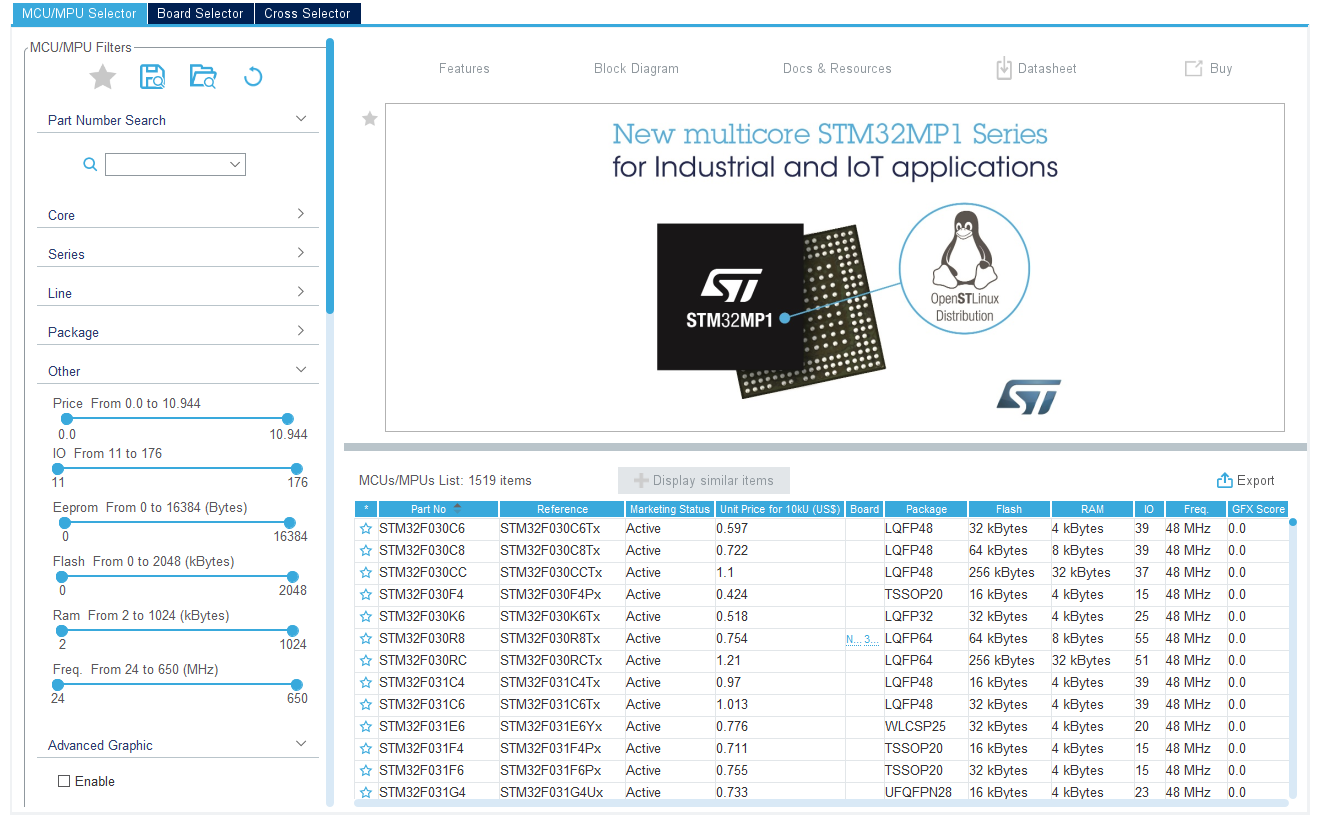Image resolution: width=1320 pixels, height=825 pixels.
Task: Sort by the GFX Score column header
Action: pos(1257,509)
